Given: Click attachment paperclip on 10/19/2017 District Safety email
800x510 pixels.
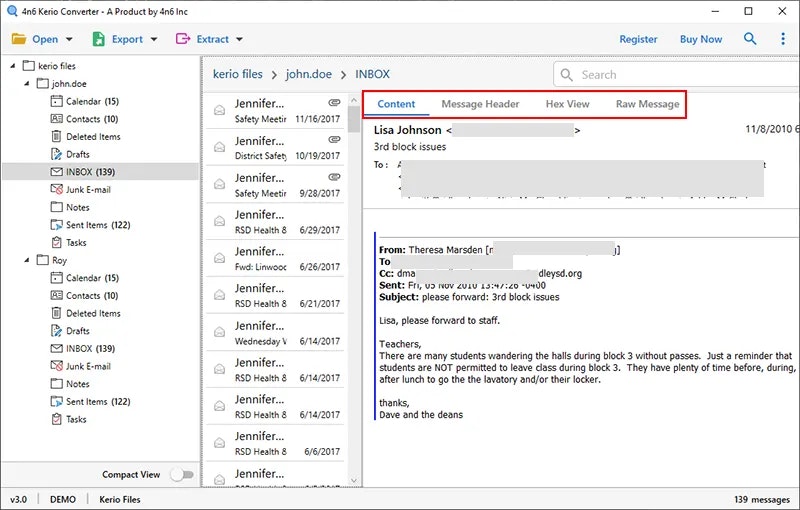Looking at the screenshot, I should [x=334, y=139].
